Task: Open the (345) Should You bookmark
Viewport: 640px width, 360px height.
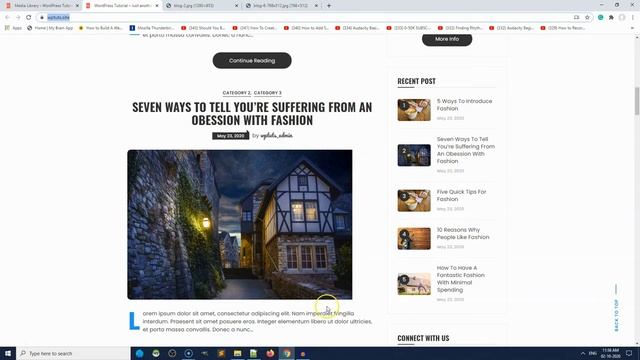Action: [x=203, y=28]
